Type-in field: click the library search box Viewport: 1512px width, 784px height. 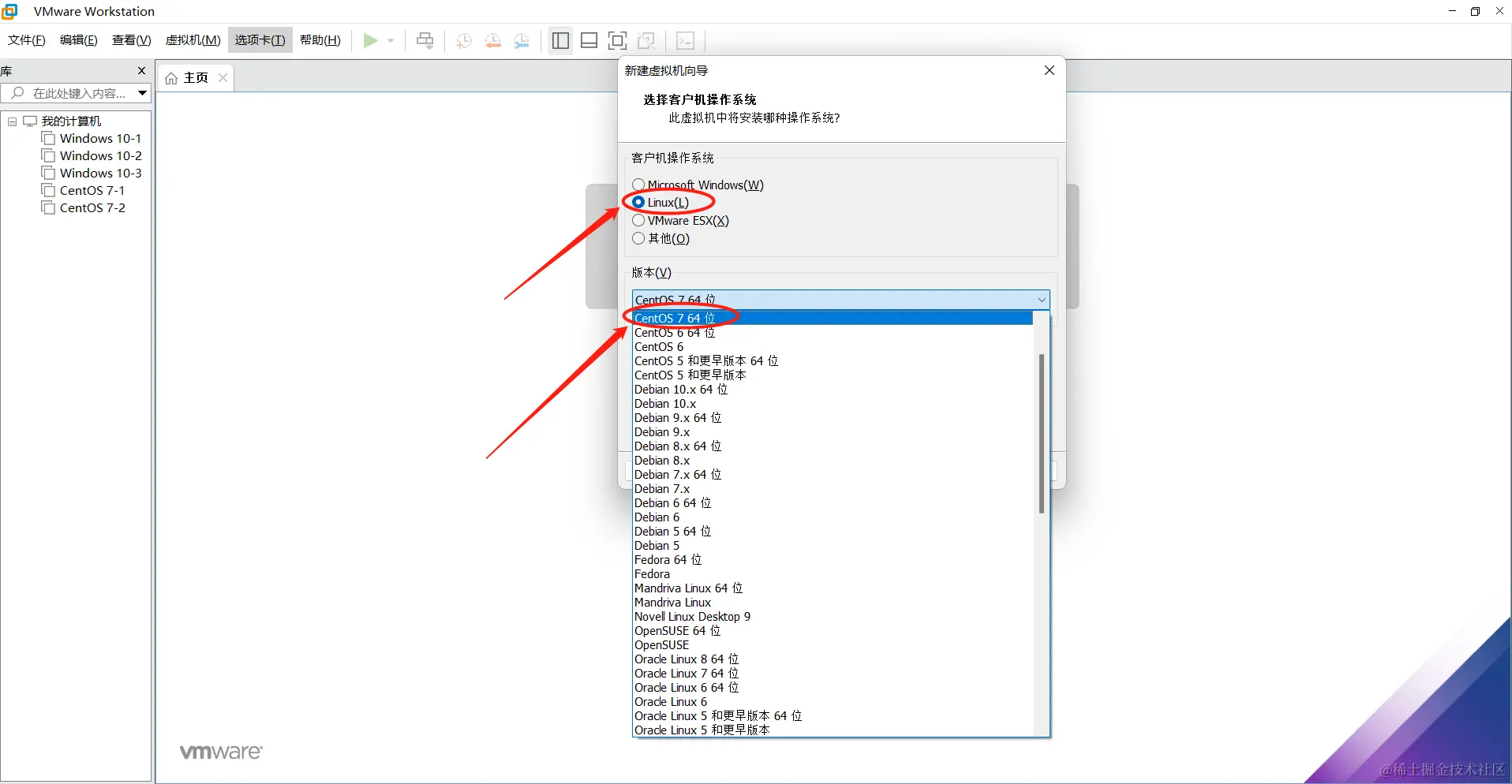(x=76, y=93)
